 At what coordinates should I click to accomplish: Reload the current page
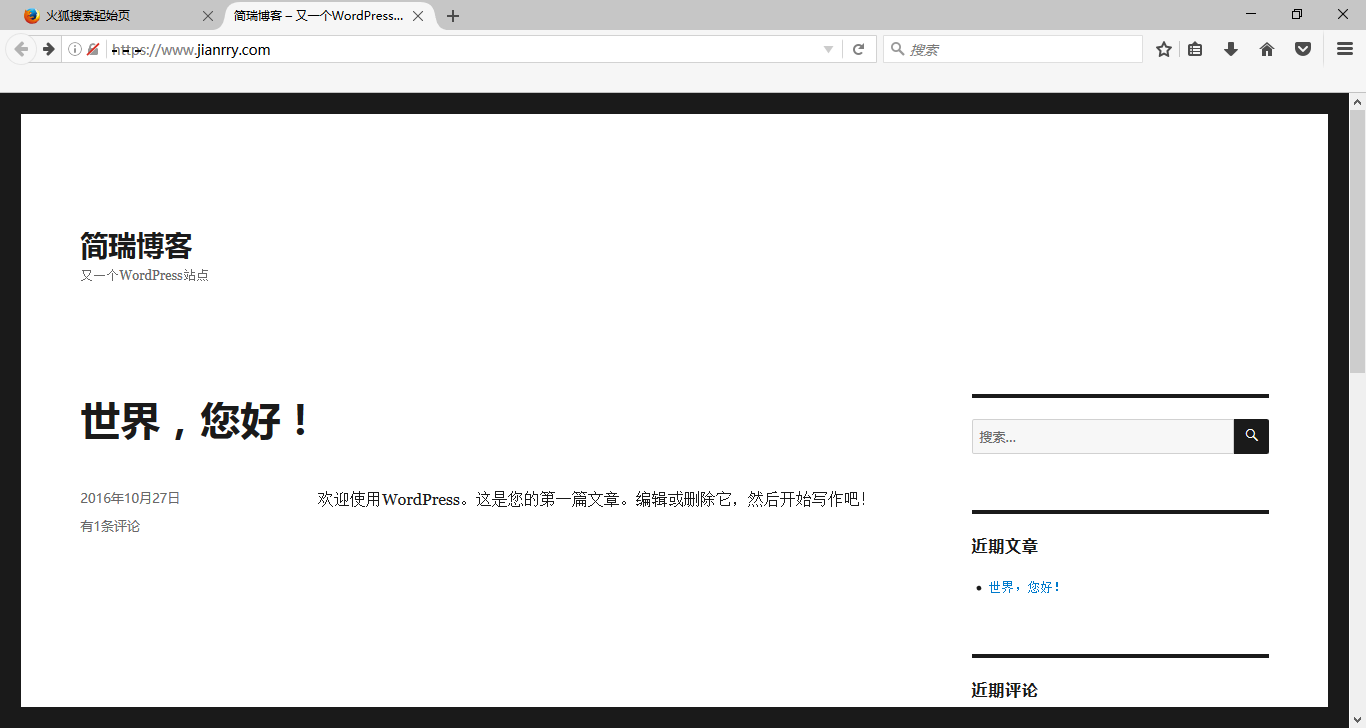858,49
